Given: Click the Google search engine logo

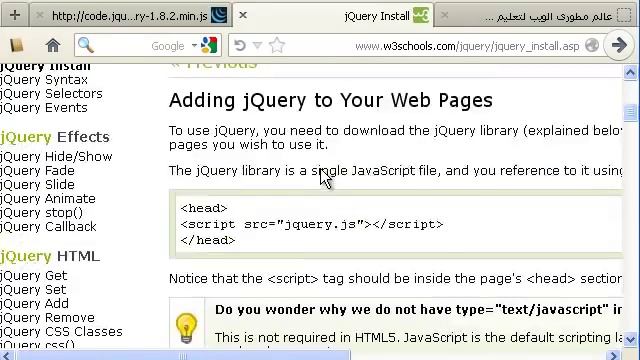Looking at the screenshot, I should coord(209,45).
